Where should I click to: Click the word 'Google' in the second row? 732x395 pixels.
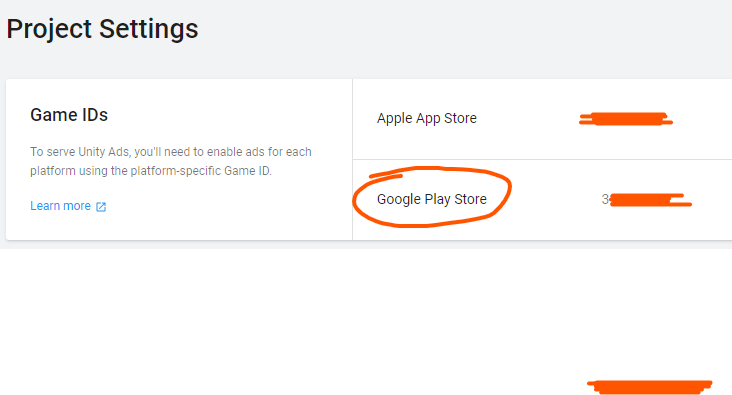[399, 199]
